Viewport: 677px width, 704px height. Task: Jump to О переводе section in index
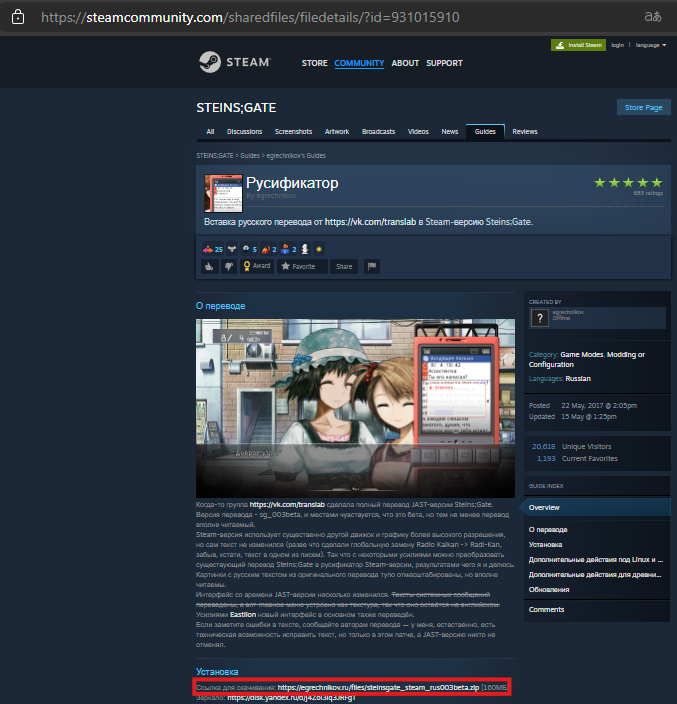(x=548, y=530)
